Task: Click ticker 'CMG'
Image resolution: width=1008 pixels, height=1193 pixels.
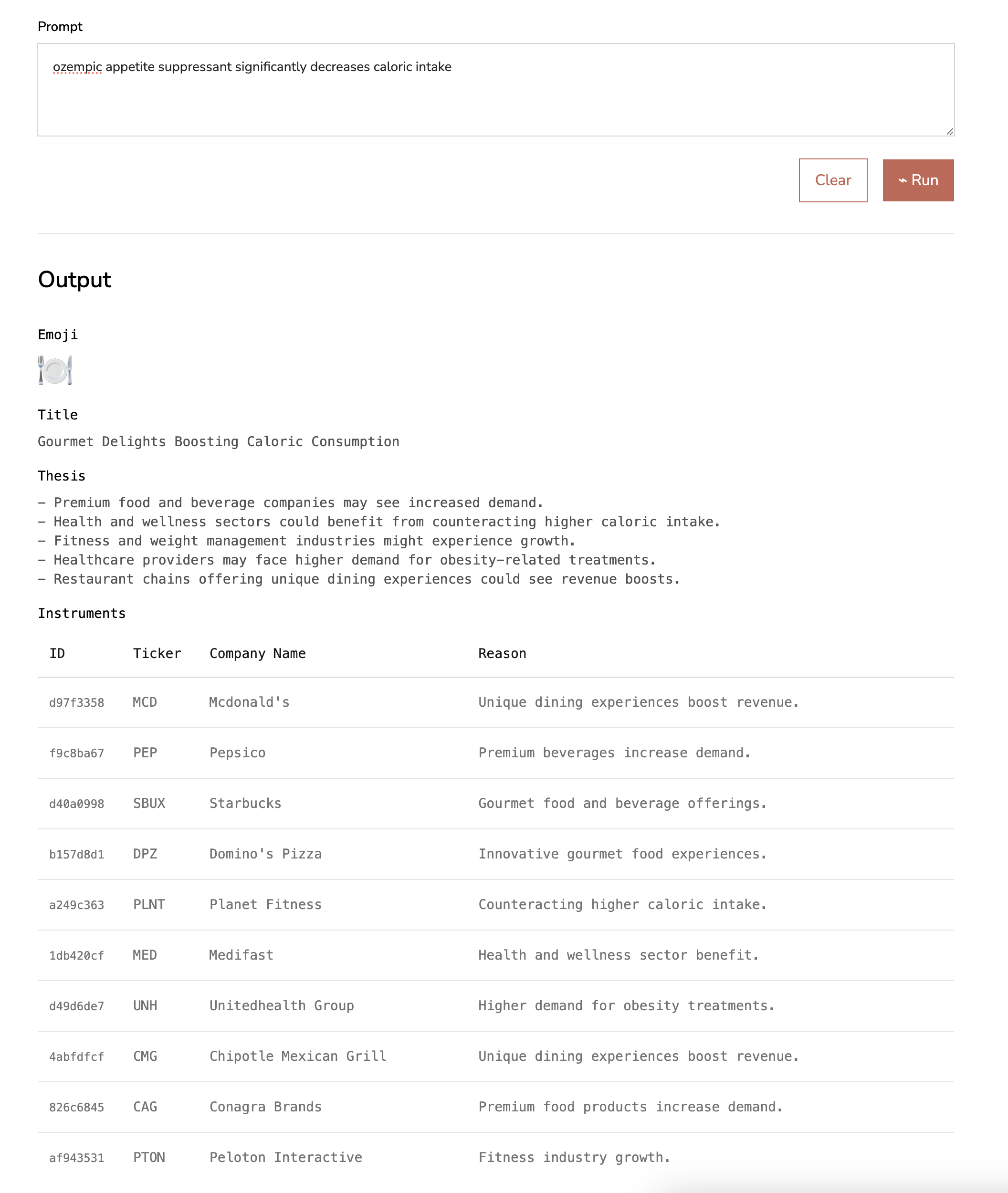Action: tap(145, 1056)
